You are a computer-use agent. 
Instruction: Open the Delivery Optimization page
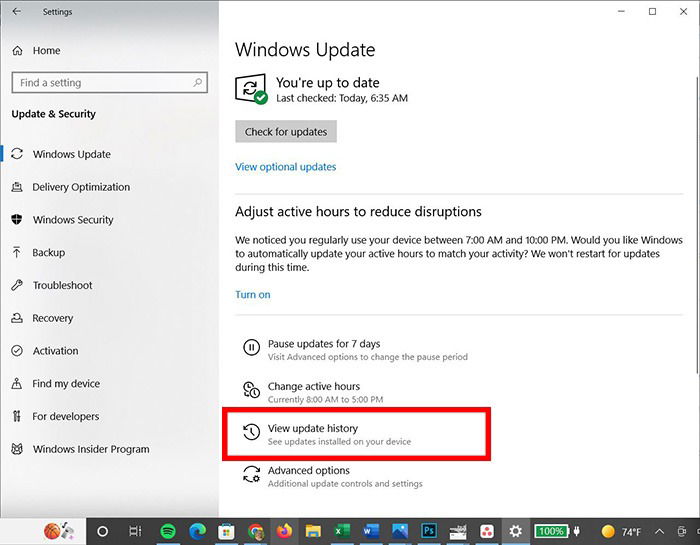tap(81, 187)
